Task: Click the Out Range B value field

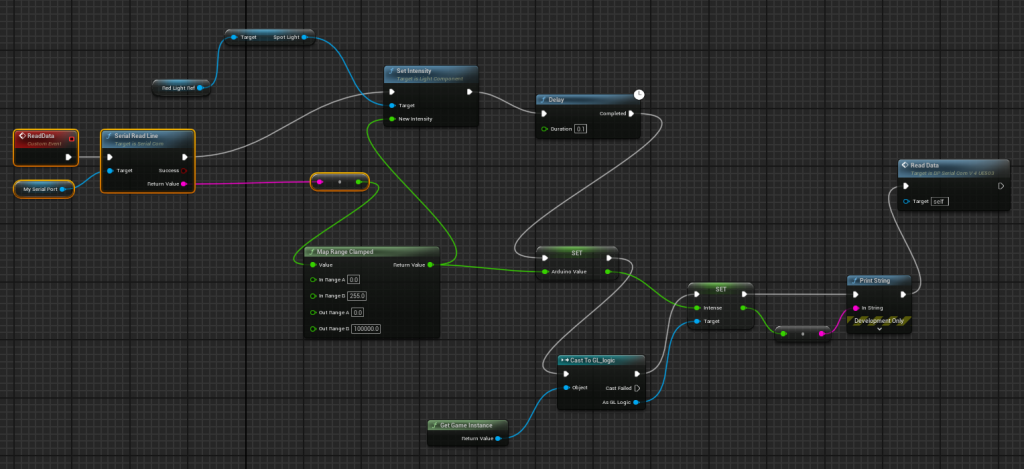Action: coord(365,328)
